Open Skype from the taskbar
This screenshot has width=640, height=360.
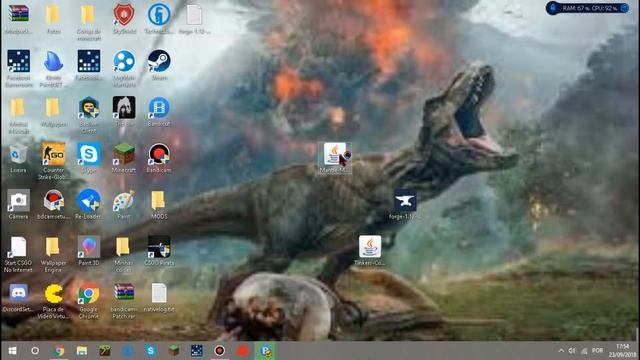[x=151, y=351]
